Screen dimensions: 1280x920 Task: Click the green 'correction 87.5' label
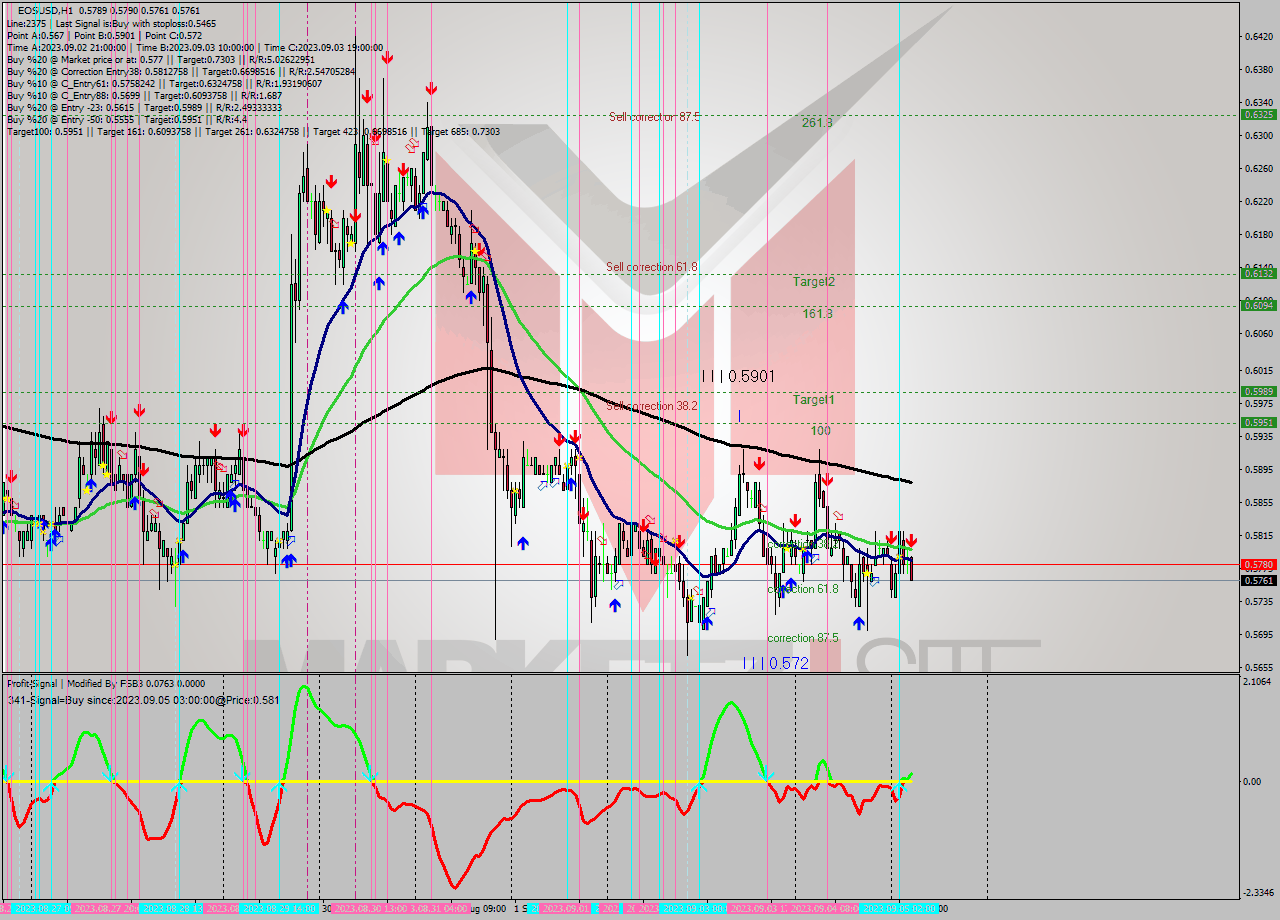[x=803, y=638]
